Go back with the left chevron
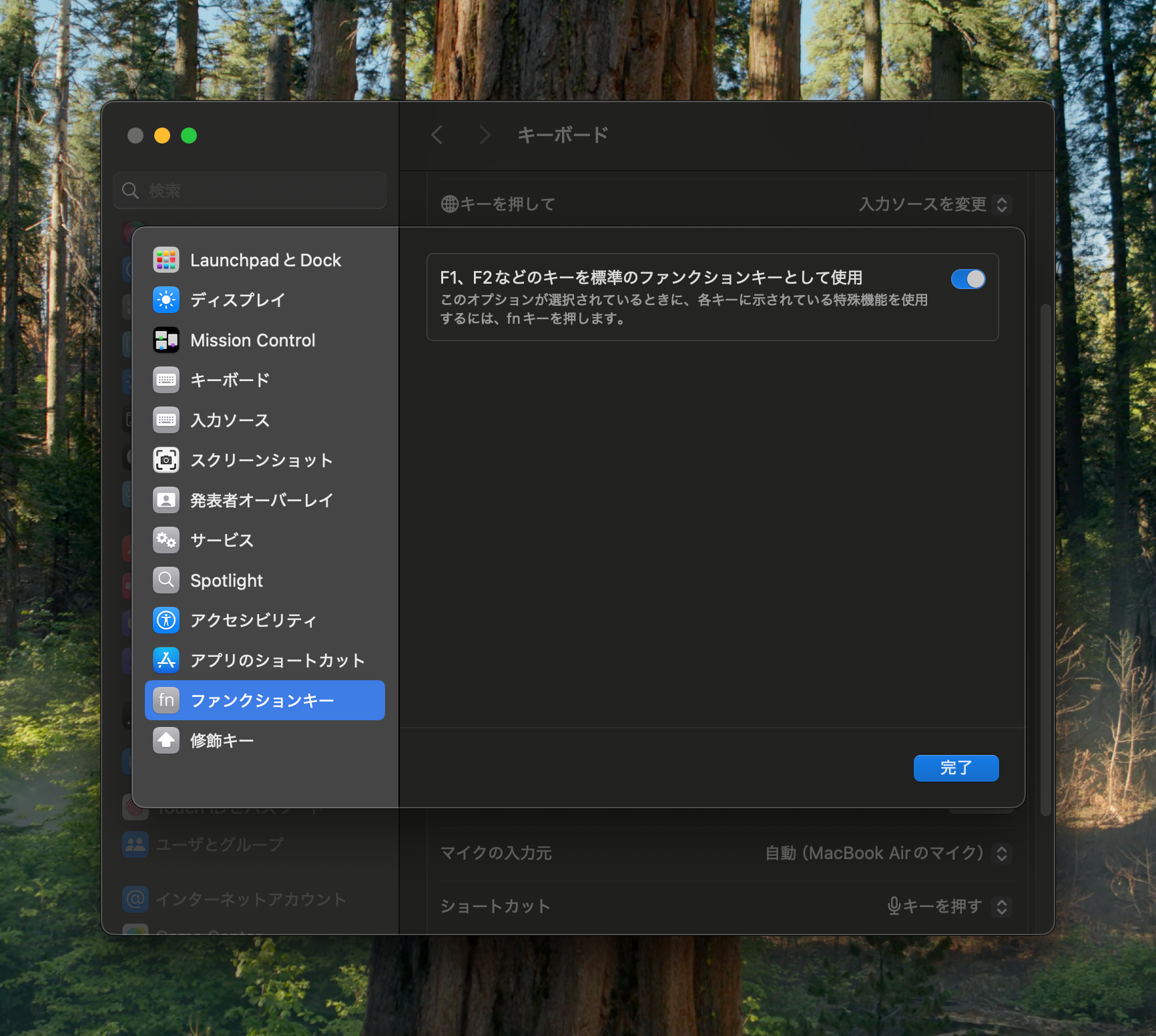The height and width of the screenshot is (1036, 1156). (437, 136)
